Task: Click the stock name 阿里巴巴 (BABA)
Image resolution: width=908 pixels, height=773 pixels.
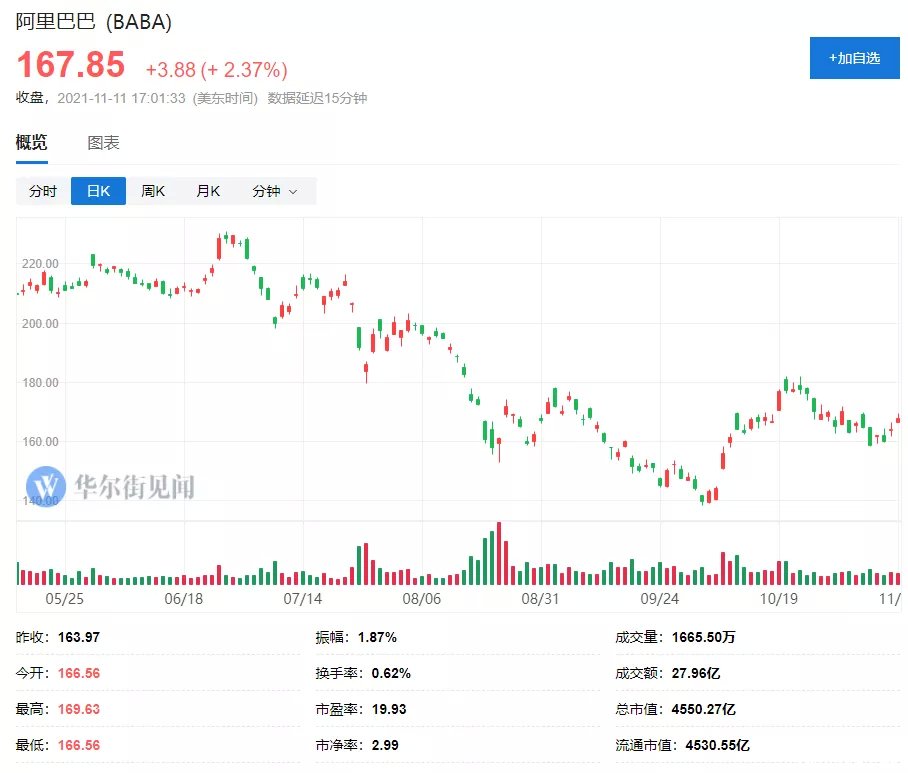Action: pyautogui.click(x=94, y=22)
